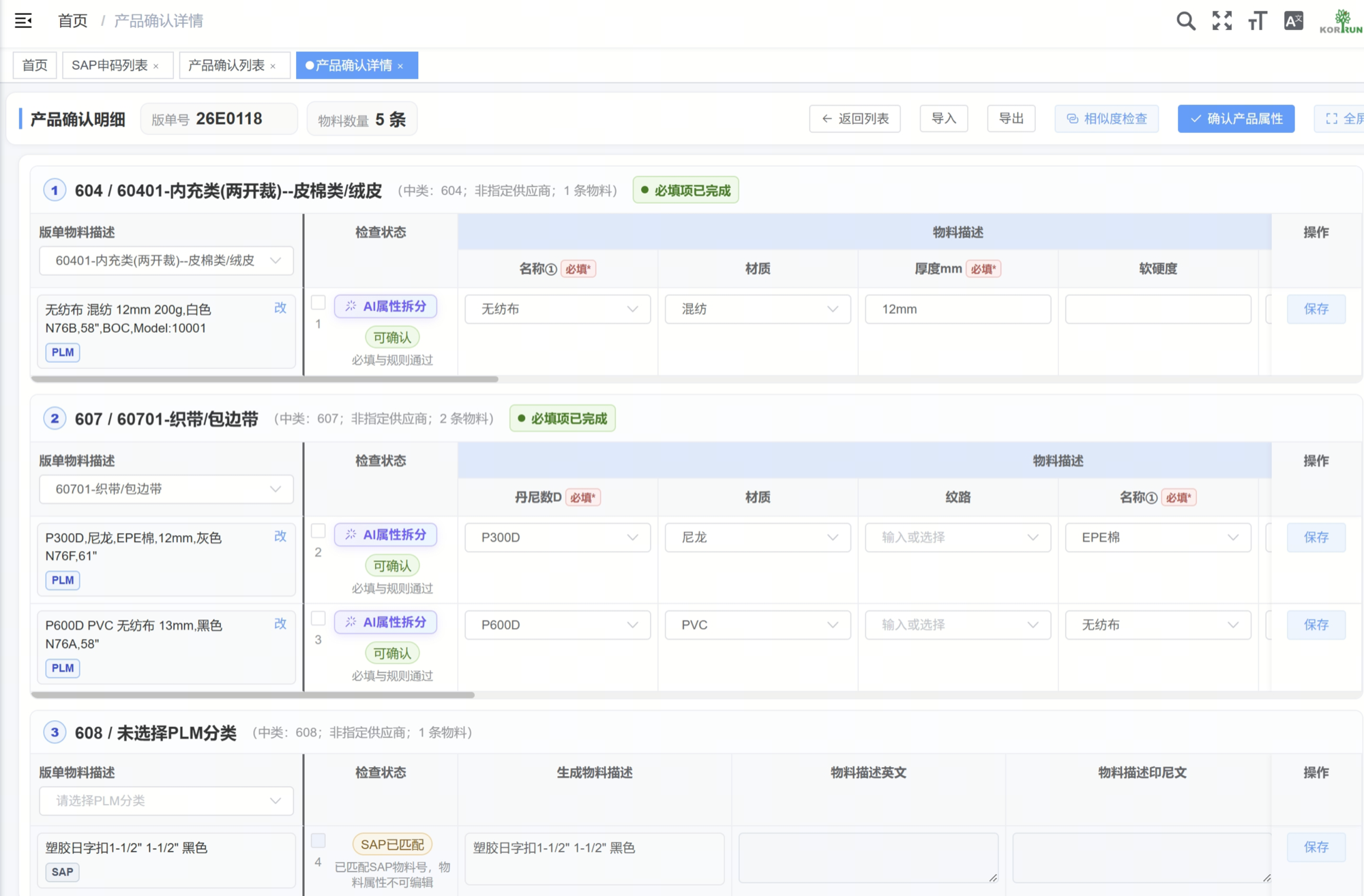This screenshot has height=896, width=1364.
Task: Expand the P600D denier dropdown
Action: pos(558,625)
